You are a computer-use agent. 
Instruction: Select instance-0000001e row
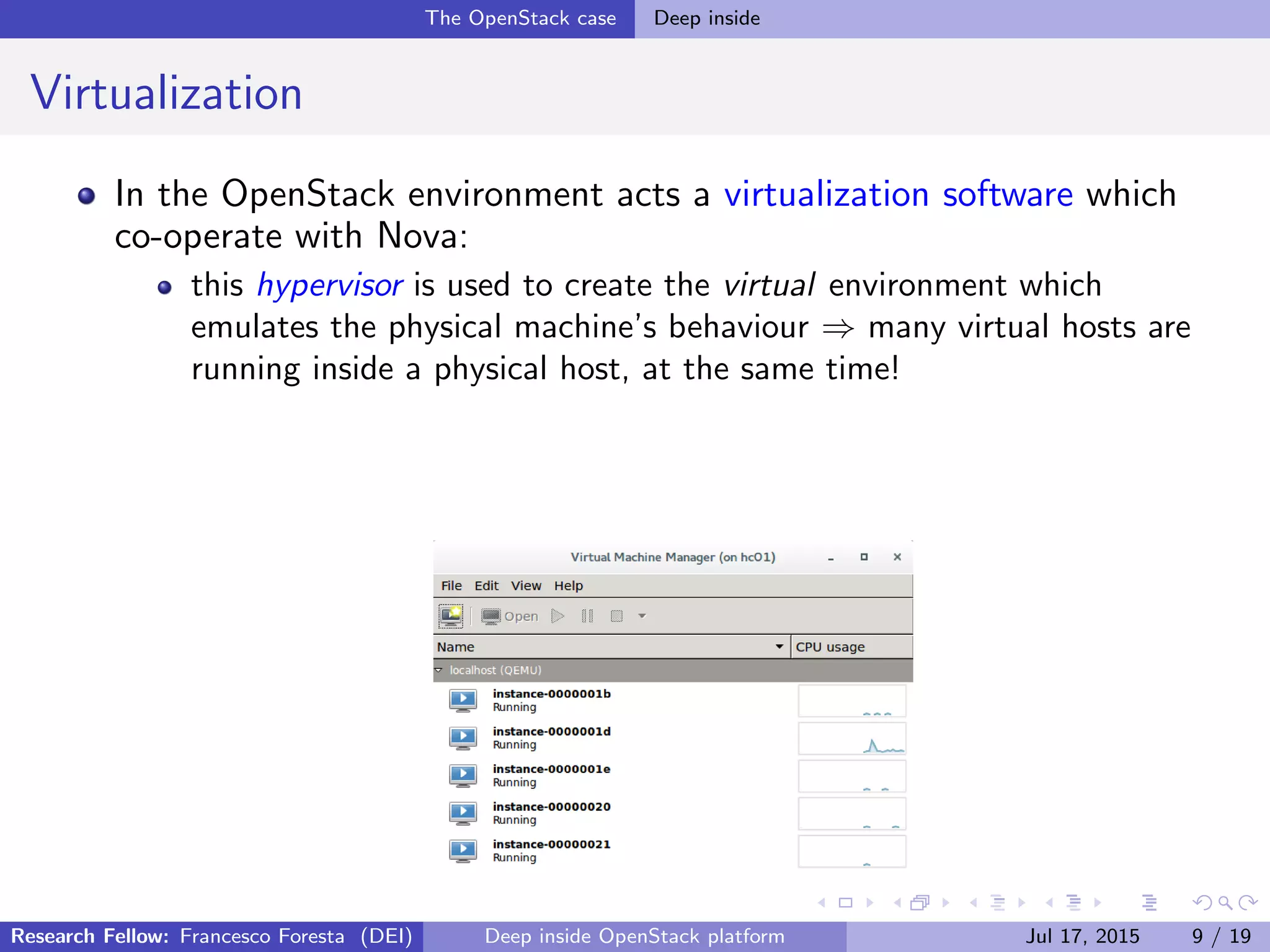(x=673, y=776)
